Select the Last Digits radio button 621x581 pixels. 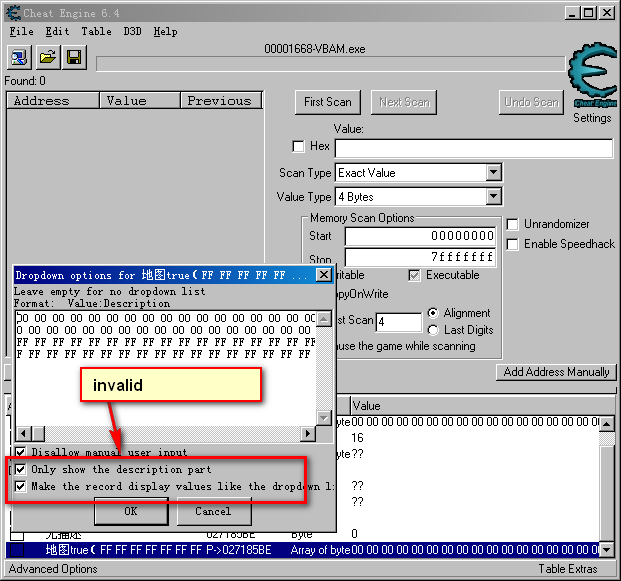point(433,330)
